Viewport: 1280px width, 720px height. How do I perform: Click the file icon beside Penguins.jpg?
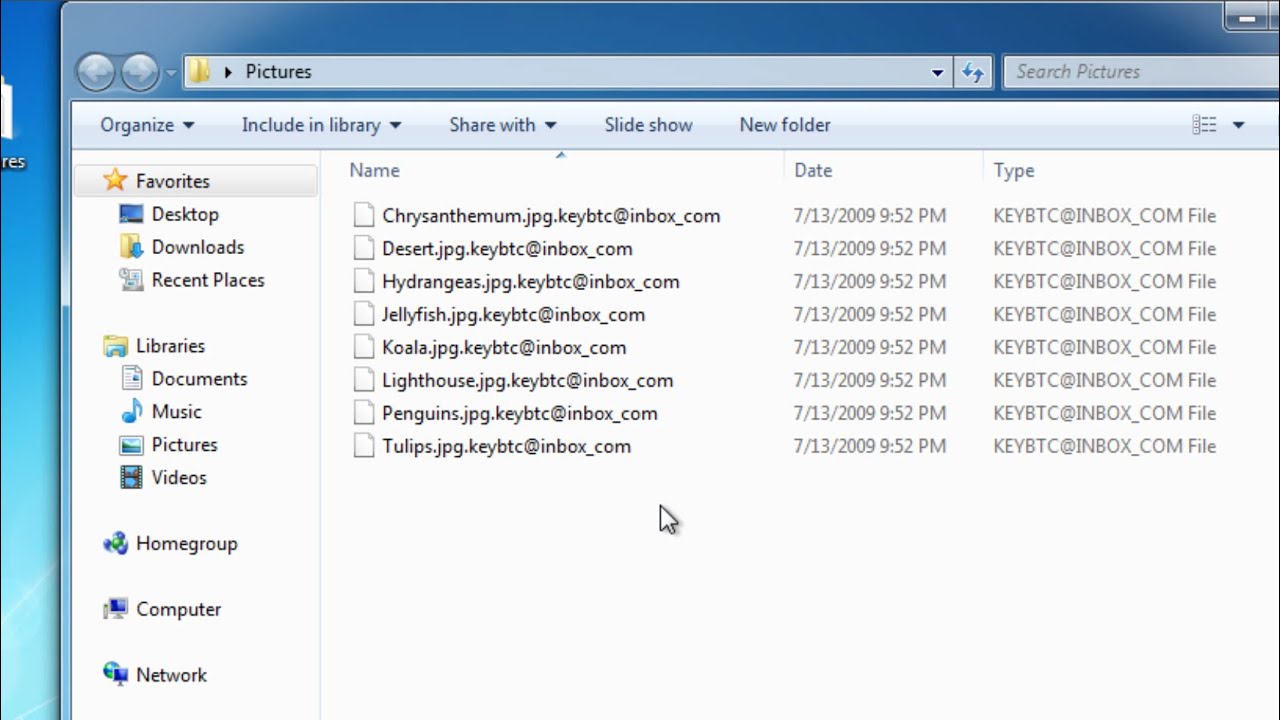pos(364,413)
